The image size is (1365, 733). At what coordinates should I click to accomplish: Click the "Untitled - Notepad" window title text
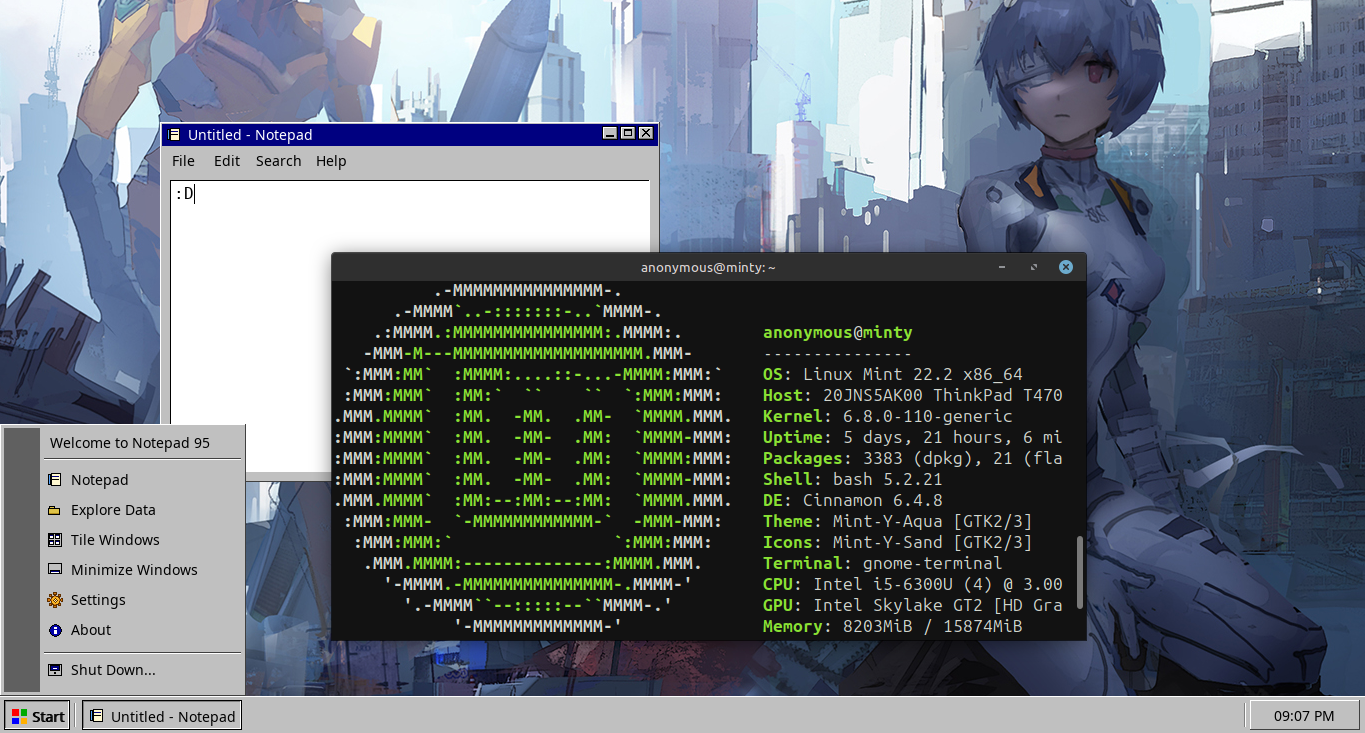(250, 135)
